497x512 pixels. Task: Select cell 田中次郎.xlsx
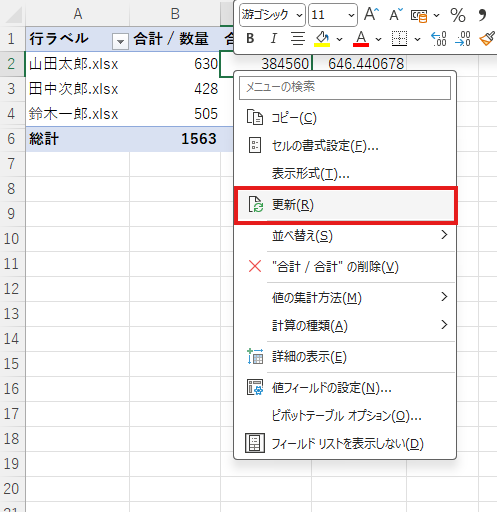click(x=77, y=89)
